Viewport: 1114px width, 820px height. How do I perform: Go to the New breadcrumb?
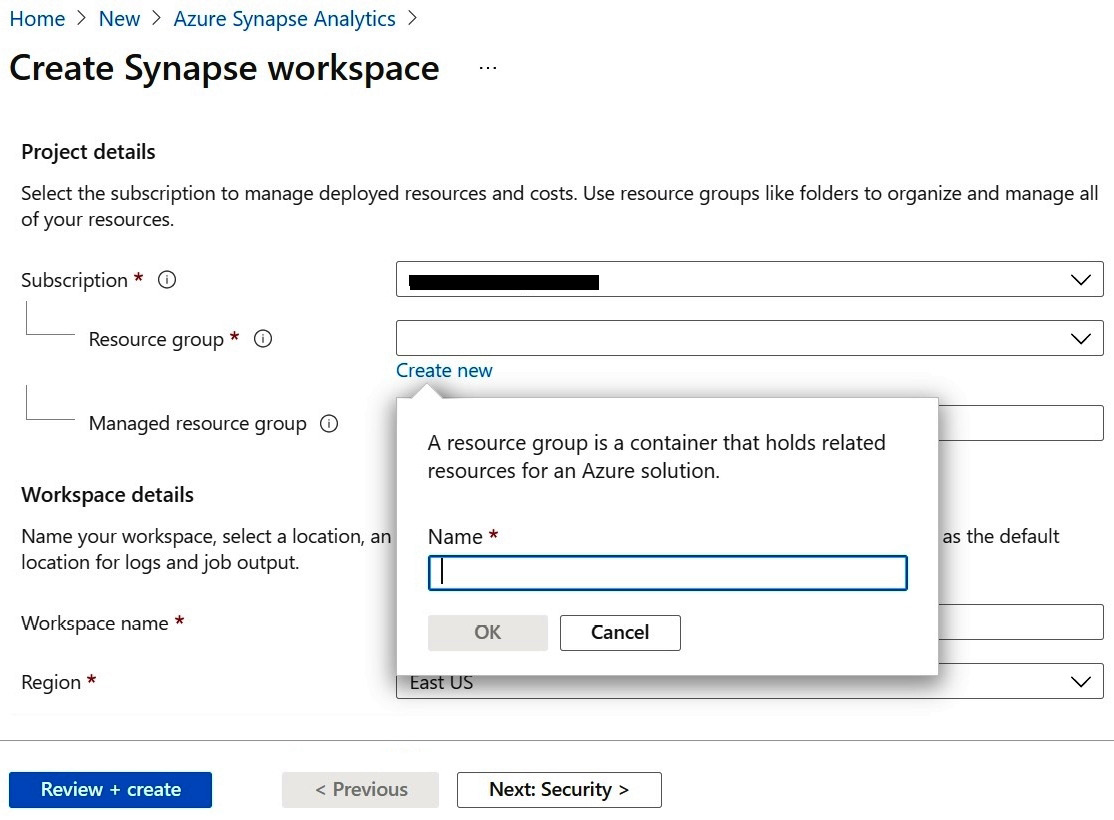click(119, 18)
